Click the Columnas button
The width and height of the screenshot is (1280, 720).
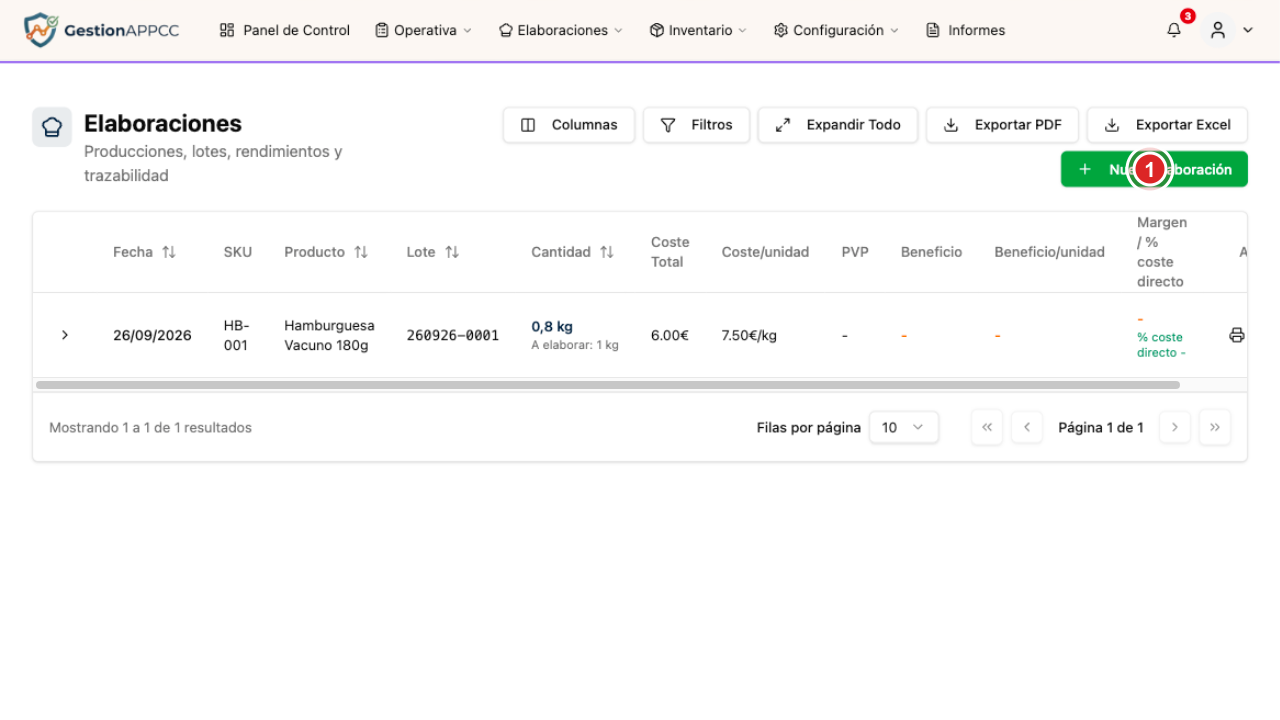click(569, 125)
